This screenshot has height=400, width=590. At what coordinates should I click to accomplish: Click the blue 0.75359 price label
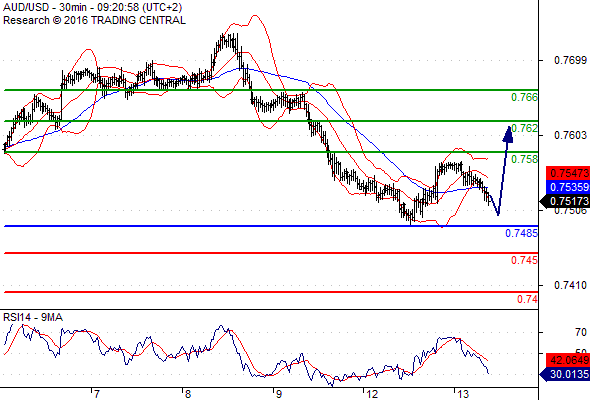568,187
